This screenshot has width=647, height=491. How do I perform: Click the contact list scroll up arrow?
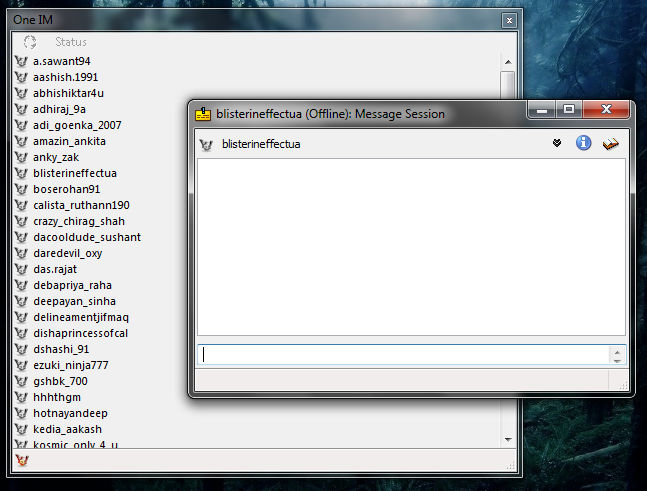pos(508,62)
